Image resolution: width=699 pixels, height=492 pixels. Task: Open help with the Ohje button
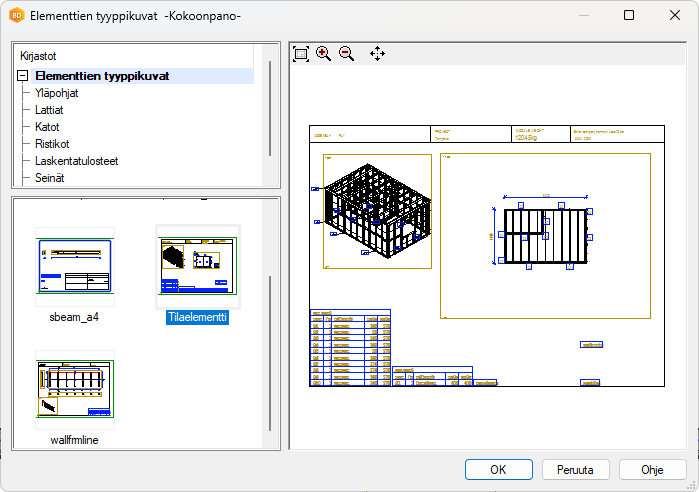[653, 470]
